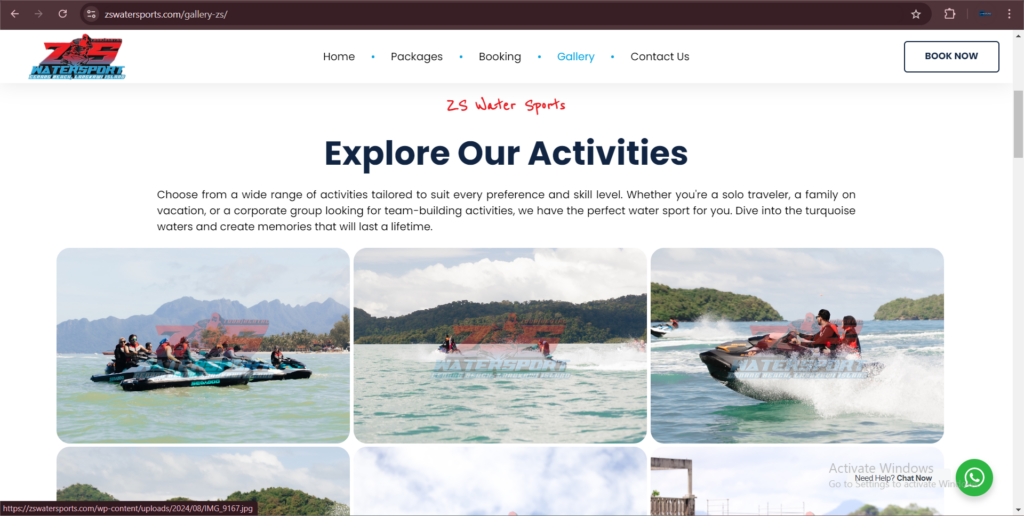Open the green WhatsApp chat icon

point(974,477)
